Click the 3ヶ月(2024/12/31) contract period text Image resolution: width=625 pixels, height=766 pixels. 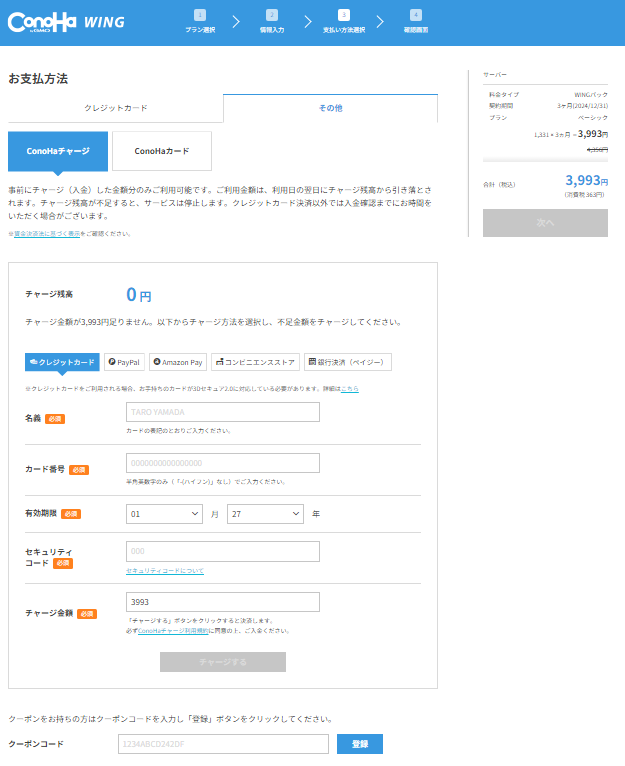coord(583,106)
